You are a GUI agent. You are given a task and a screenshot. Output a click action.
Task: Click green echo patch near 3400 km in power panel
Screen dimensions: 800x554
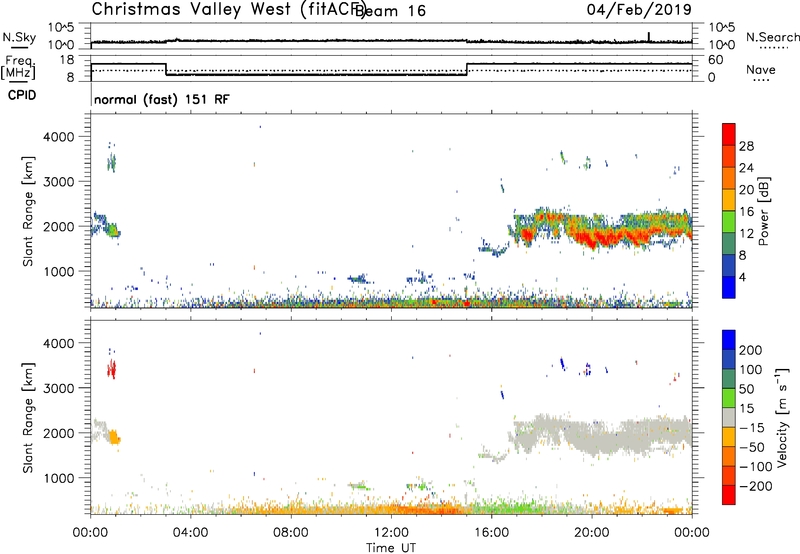111,163
